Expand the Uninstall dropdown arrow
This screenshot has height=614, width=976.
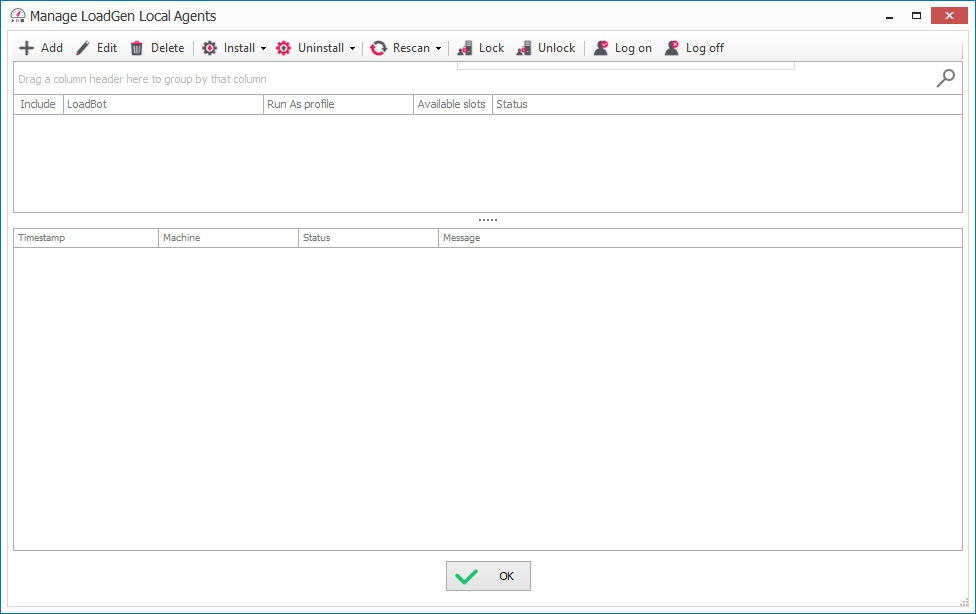point(352,49)
